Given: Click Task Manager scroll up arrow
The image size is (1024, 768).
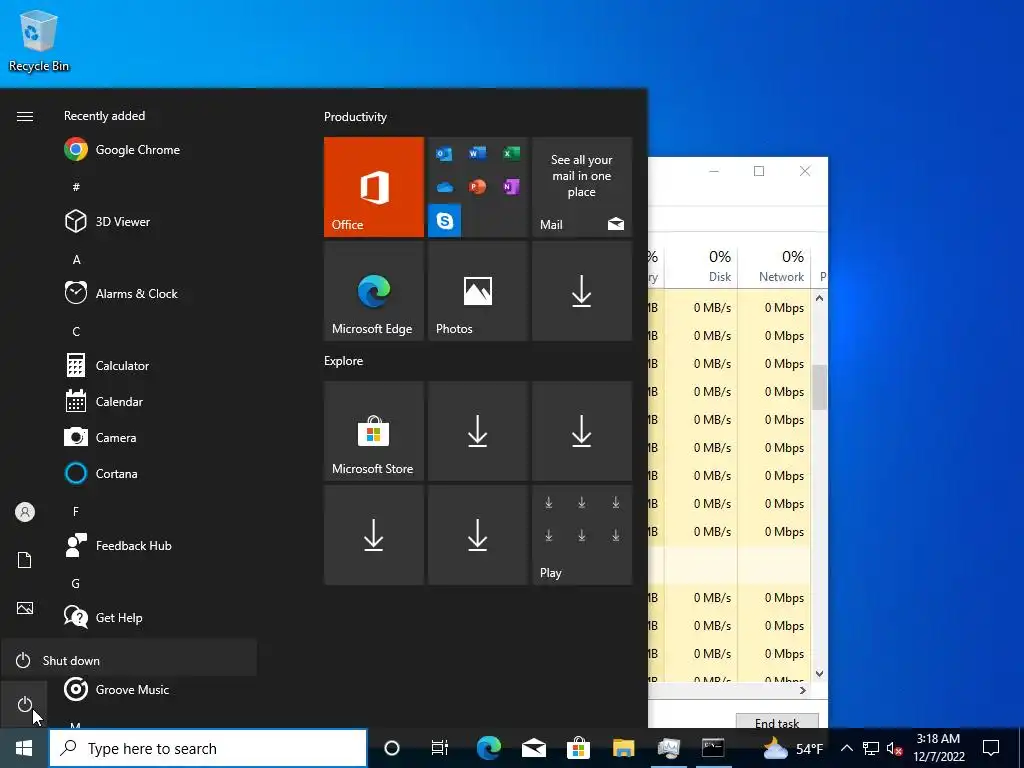Looking at the screenshot, I should tap(820, 298).
